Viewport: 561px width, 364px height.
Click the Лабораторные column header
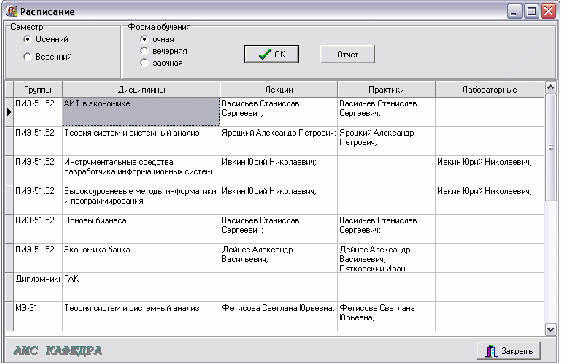coord(489,89)
